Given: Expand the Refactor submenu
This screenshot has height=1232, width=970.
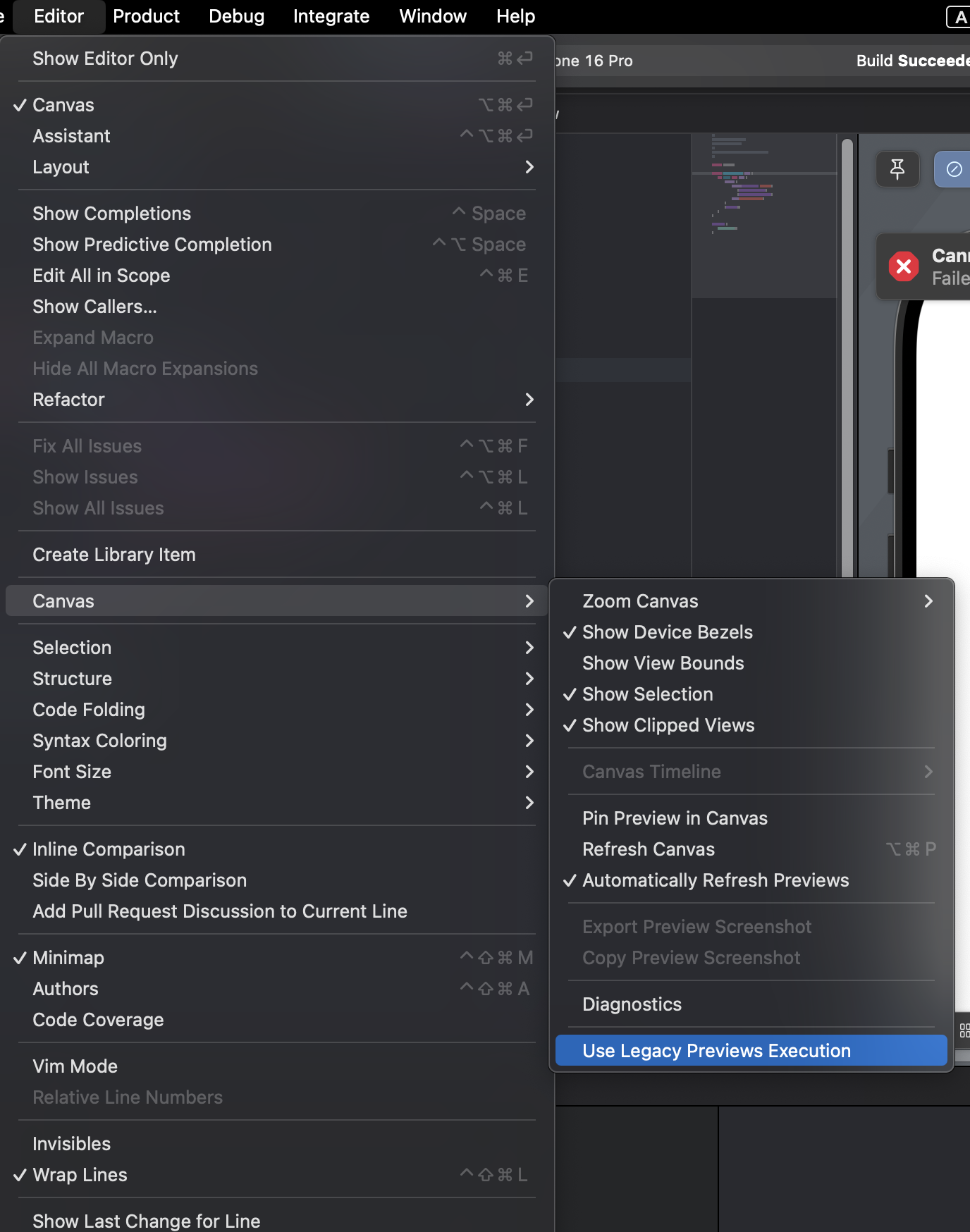Looking at the screenshot, I should pos(276,400).
